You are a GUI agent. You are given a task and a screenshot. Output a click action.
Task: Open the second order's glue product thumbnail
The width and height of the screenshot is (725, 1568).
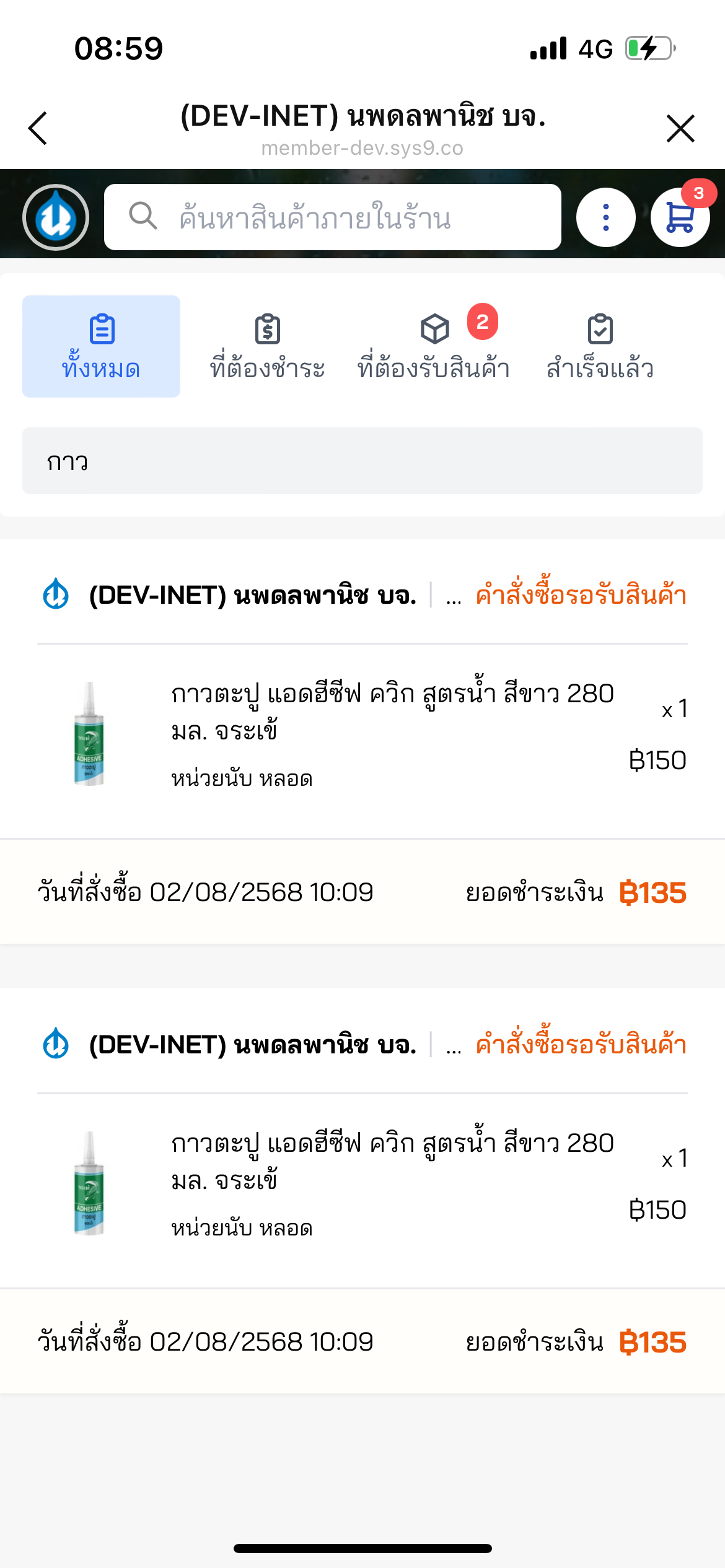[x=89, y=1183]
